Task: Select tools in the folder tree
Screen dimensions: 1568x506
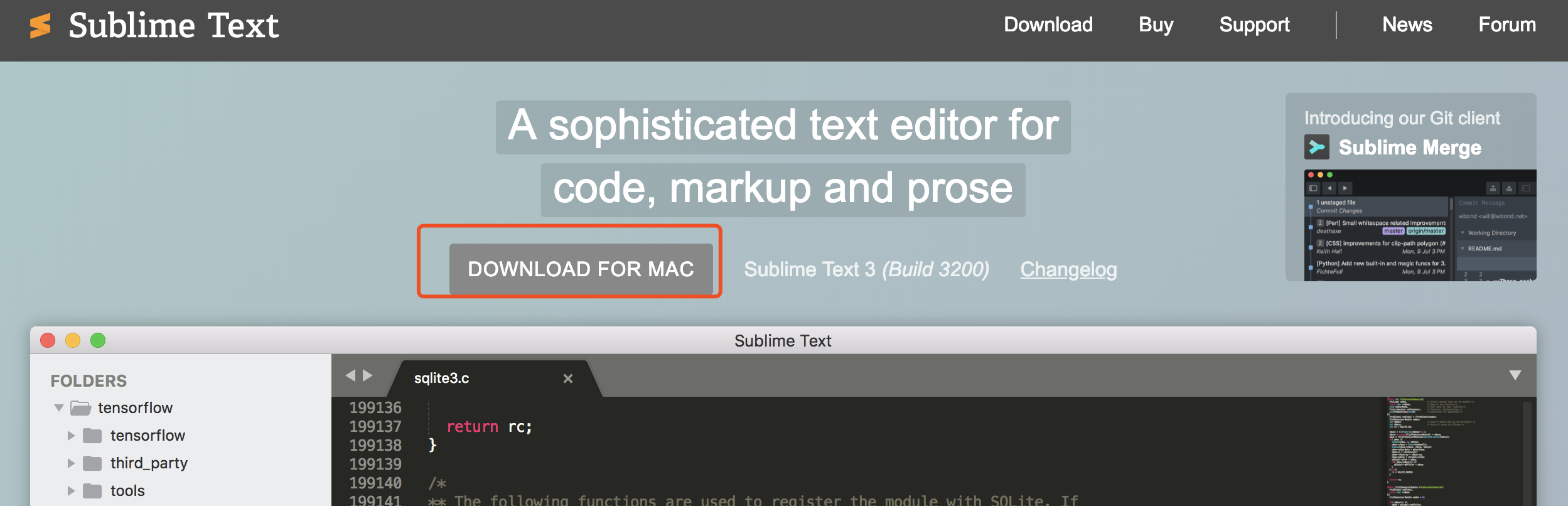Action: click(x=127, y=491)
